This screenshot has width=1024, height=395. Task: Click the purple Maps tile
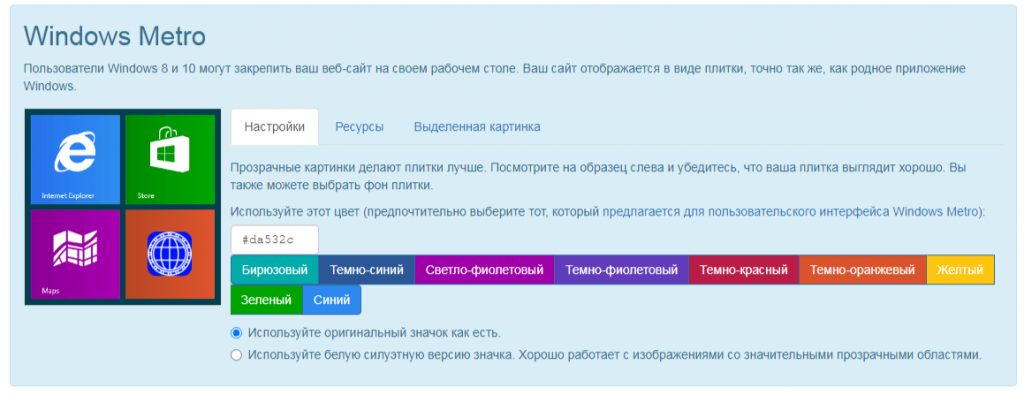[75, 254]
